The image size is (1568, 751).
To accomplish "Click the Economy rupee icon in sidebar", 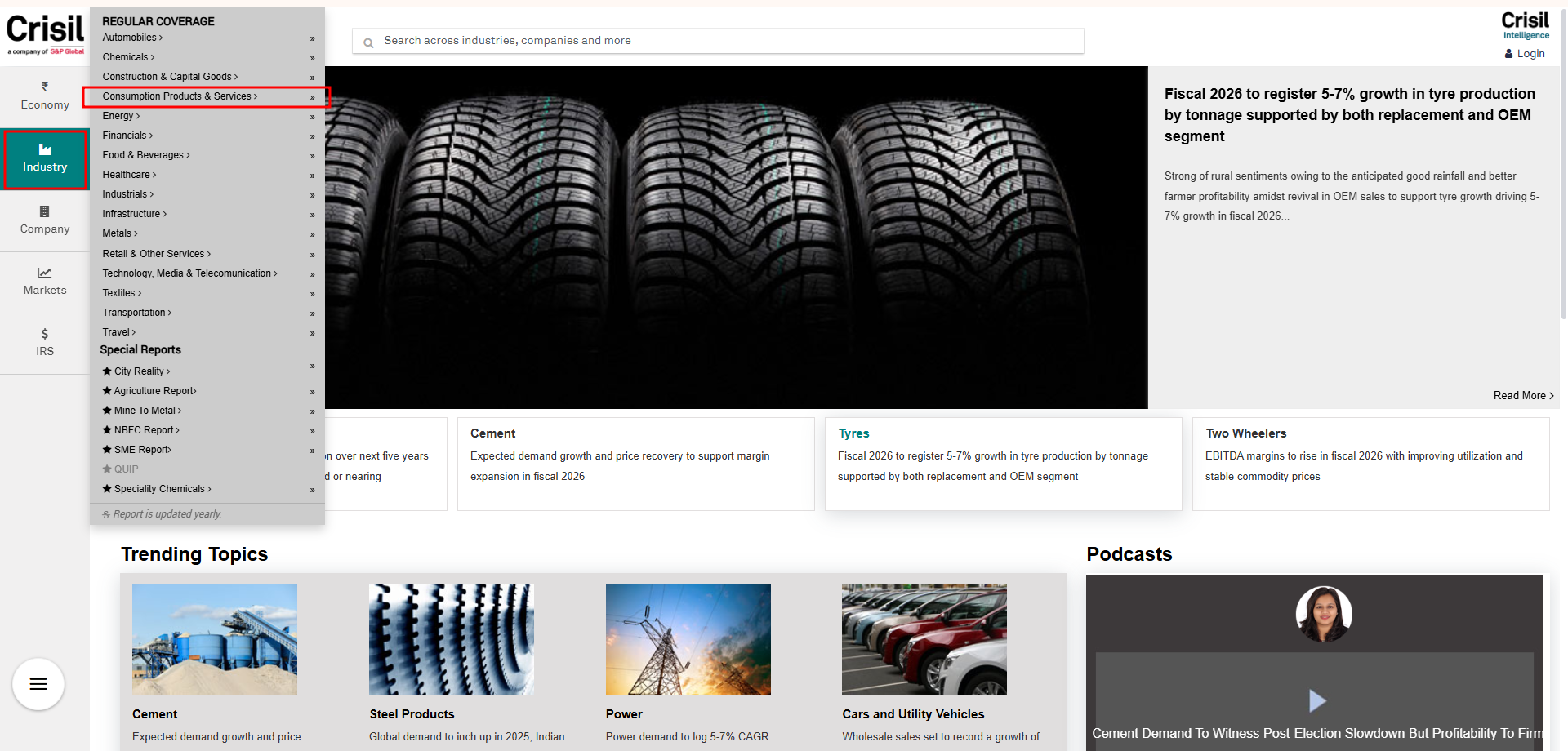I will click(x=45, y=87).
